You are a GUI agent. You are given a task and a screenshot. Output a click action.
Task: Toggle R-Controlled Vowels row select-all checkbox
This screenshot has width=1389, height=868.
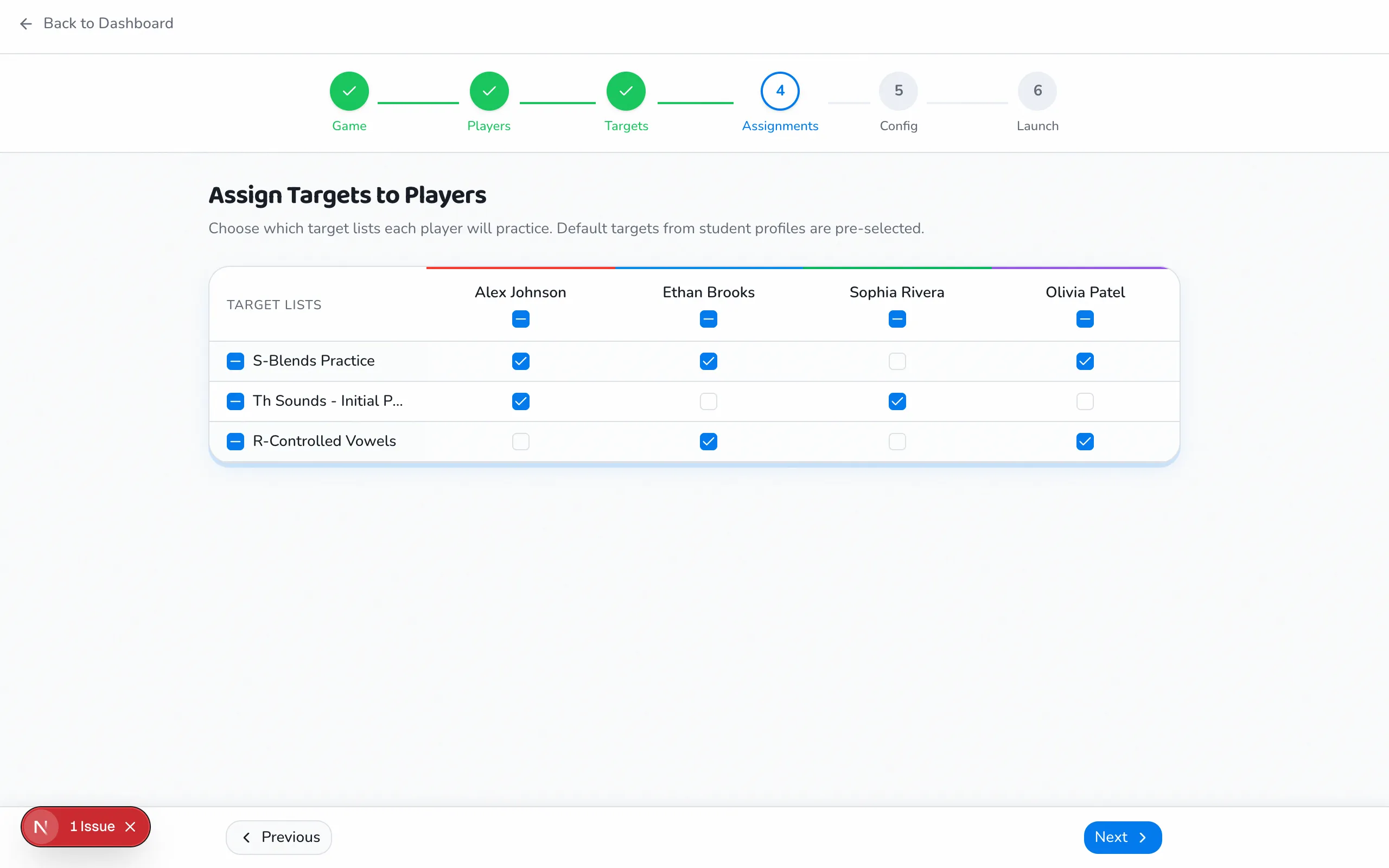point(235,442)
